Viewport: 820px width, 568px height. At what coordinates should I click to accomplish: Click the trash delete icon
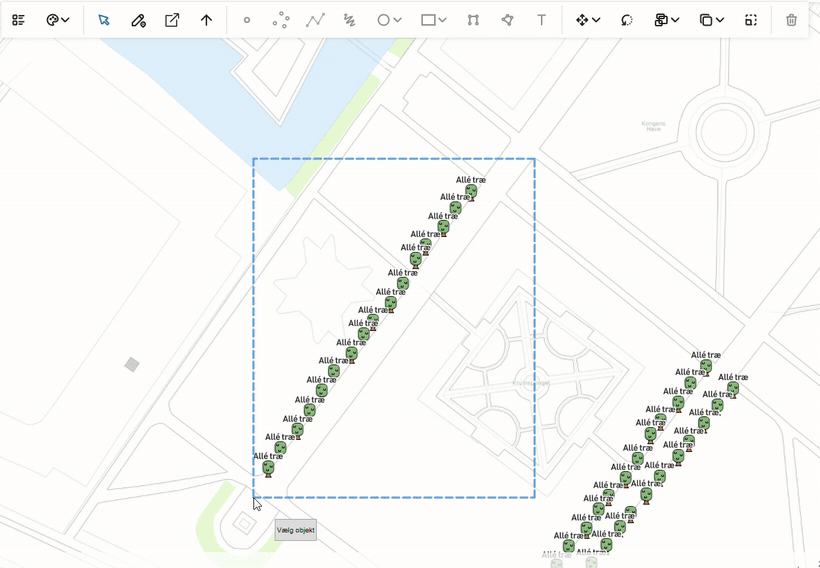coord(791,20)
